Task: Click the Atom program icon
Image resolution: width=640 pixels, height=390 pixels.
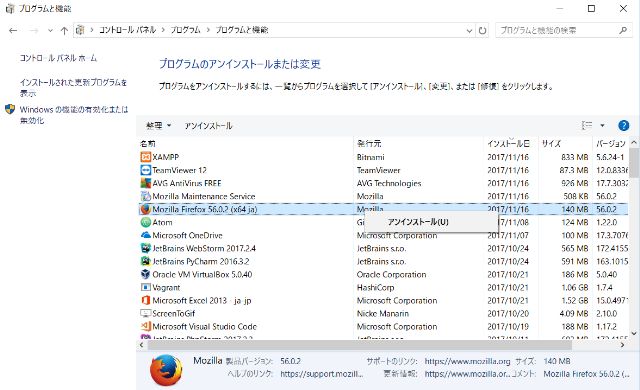Action: (x=146, y=222)
